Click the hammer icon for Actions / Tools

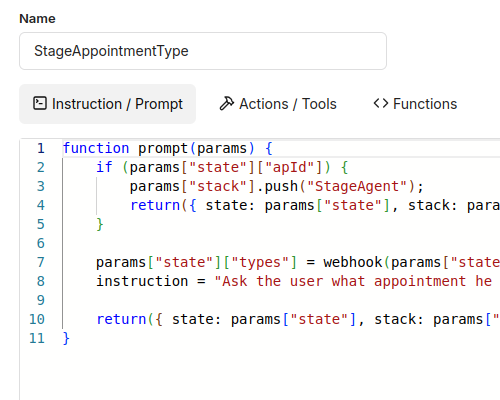point(227,103)
